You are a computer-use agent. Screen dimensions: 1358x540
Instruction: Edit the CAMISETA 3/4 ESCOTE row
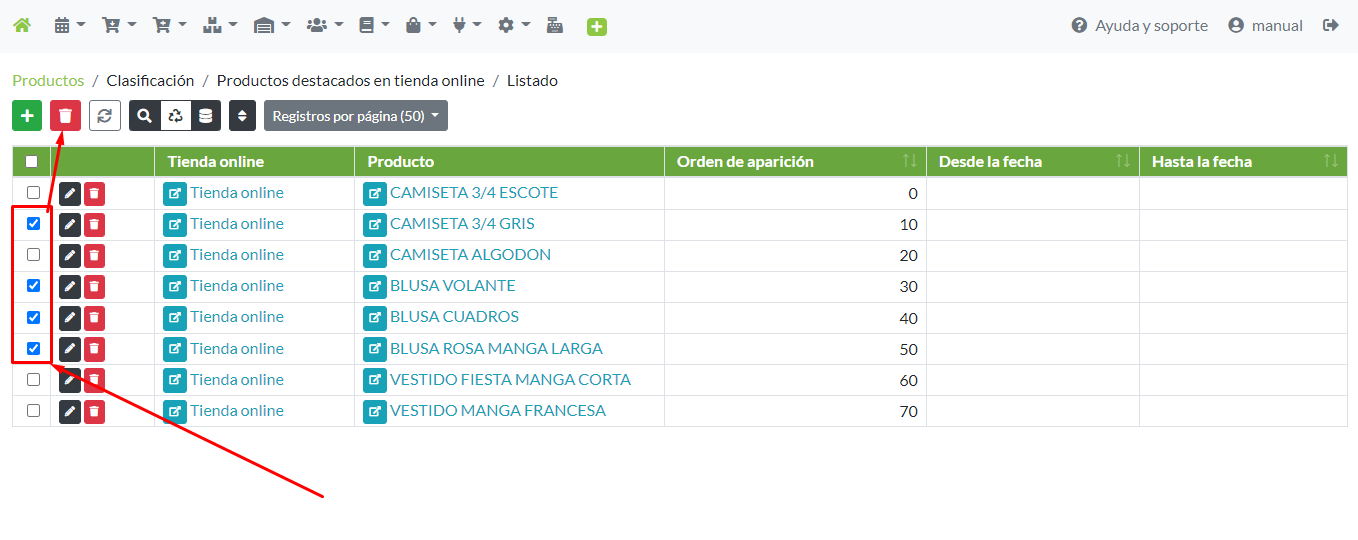pyautogui.click(x=70, y=193)
